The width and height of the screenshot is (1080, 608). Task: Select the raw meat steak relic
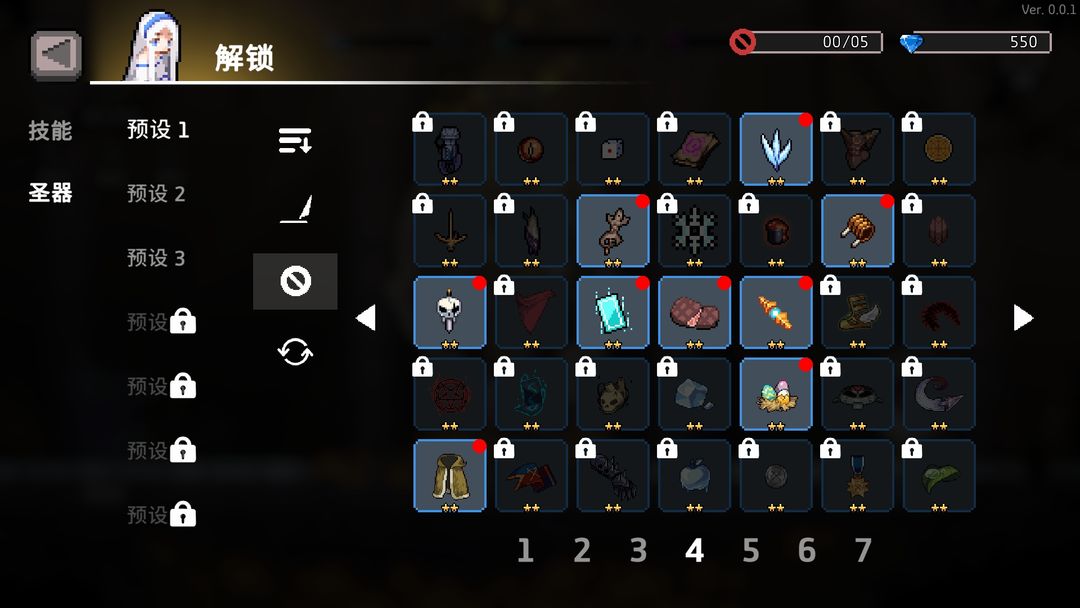click(x=694, y=312)
